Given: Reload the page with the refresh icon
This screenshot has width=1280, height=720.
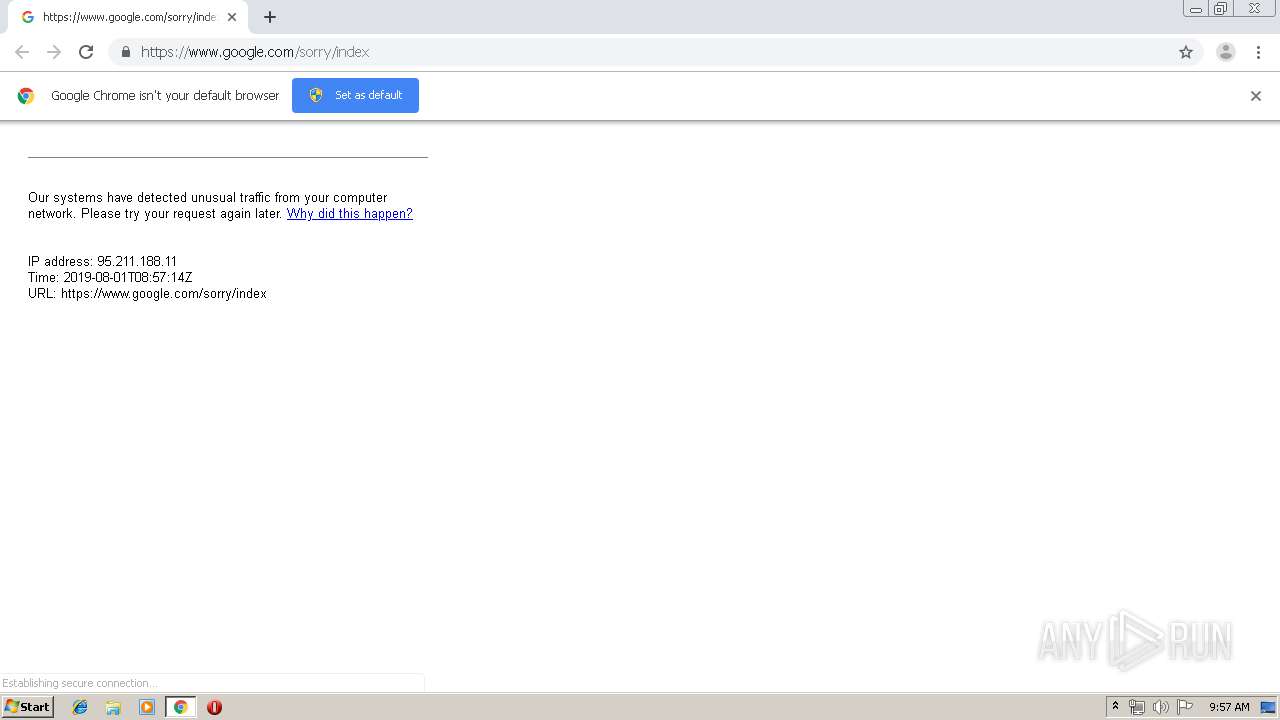Looking at the screenshot, I should pos(86,52).
